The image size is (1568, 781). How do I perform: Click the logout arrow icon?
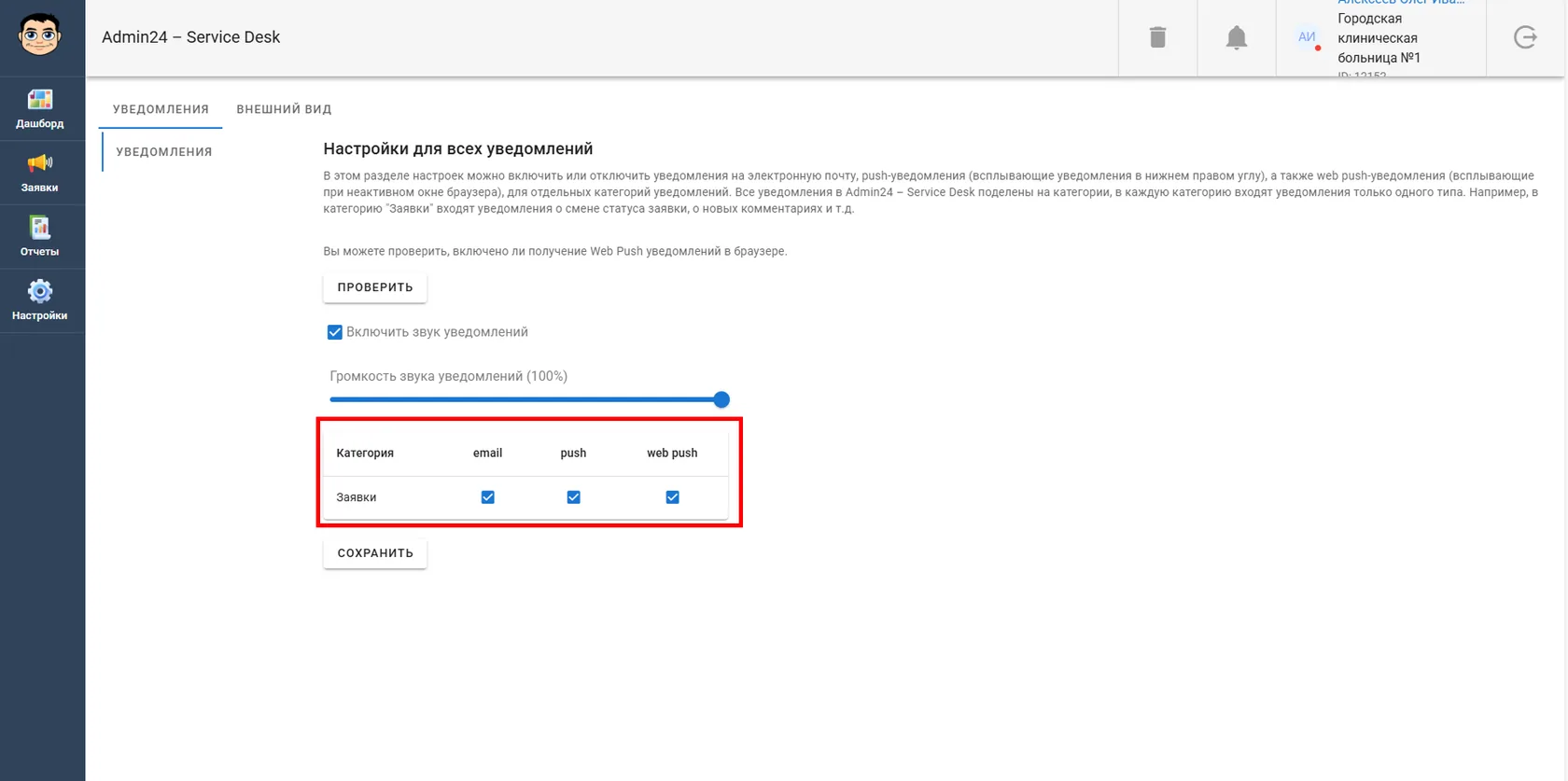coord(1525,37)
